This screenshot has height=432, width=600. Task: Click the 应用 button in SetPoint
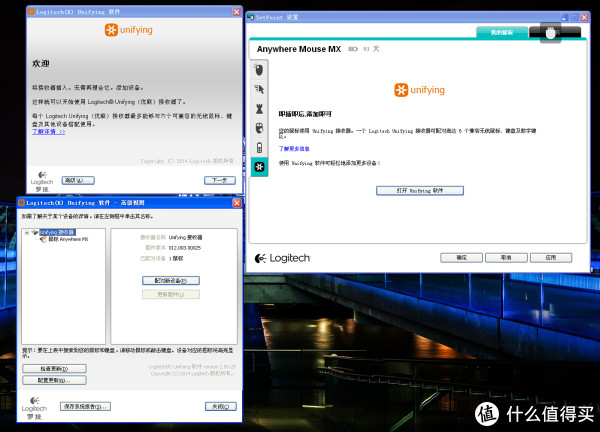tap(551, 258)
